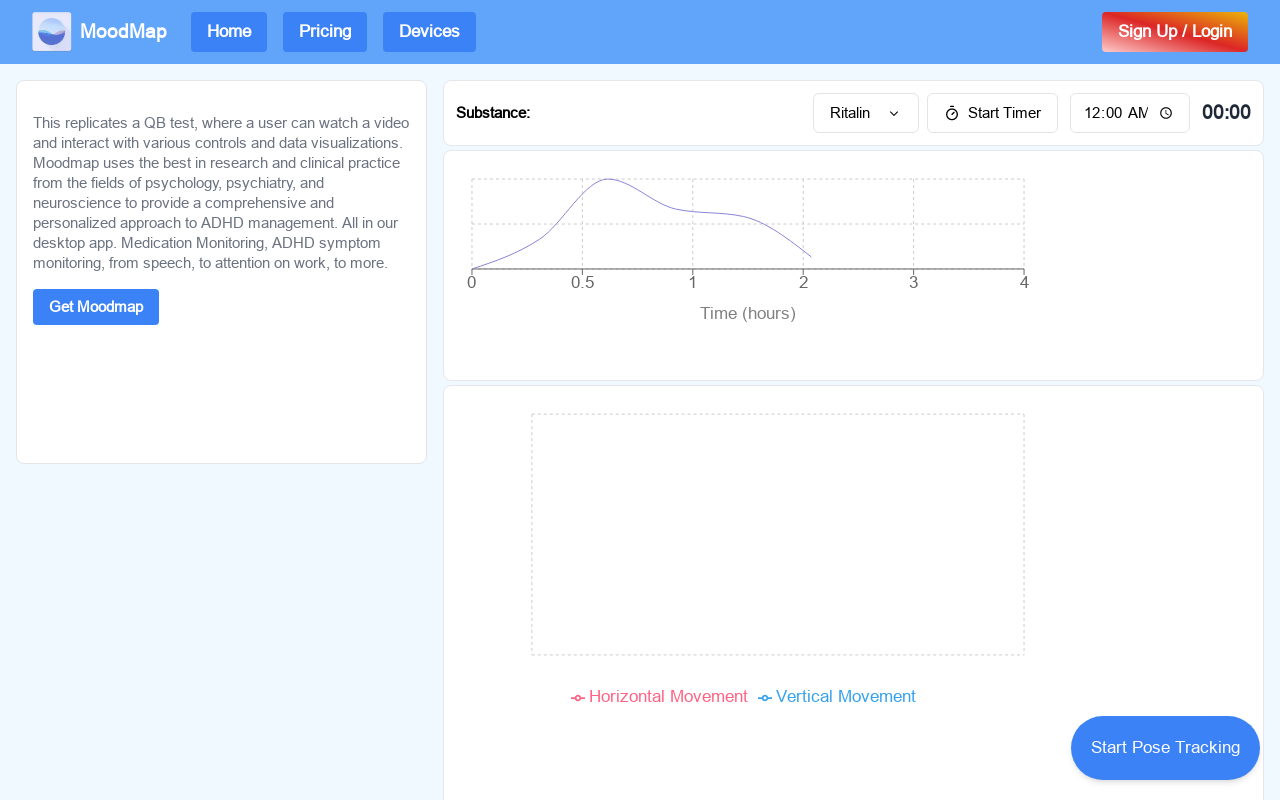Click the curve peak on substance chart
This screenshot has height=800, width=1280.
tap(608, 179)
